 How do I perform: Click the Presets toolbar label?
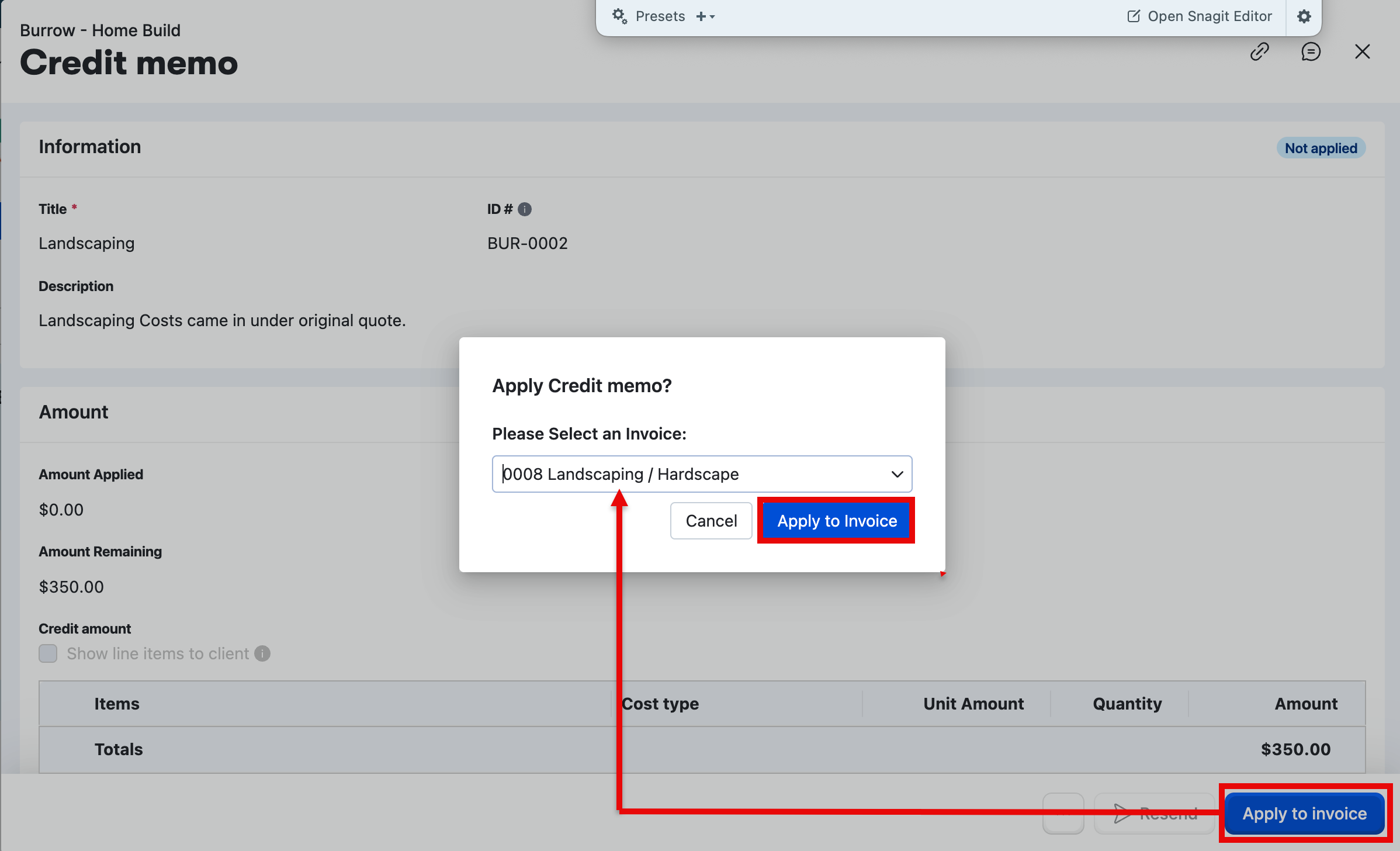[x=660, y=16]
